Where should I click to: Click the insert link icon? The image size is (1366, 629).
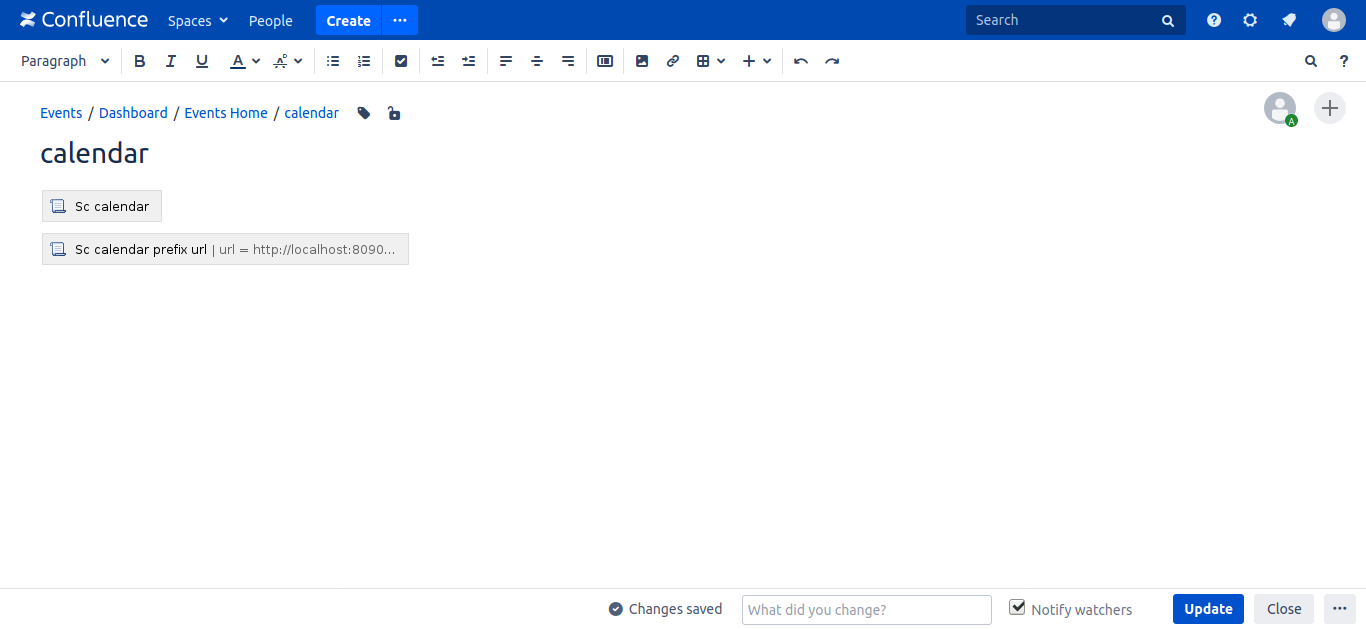[x=673, y=61]
